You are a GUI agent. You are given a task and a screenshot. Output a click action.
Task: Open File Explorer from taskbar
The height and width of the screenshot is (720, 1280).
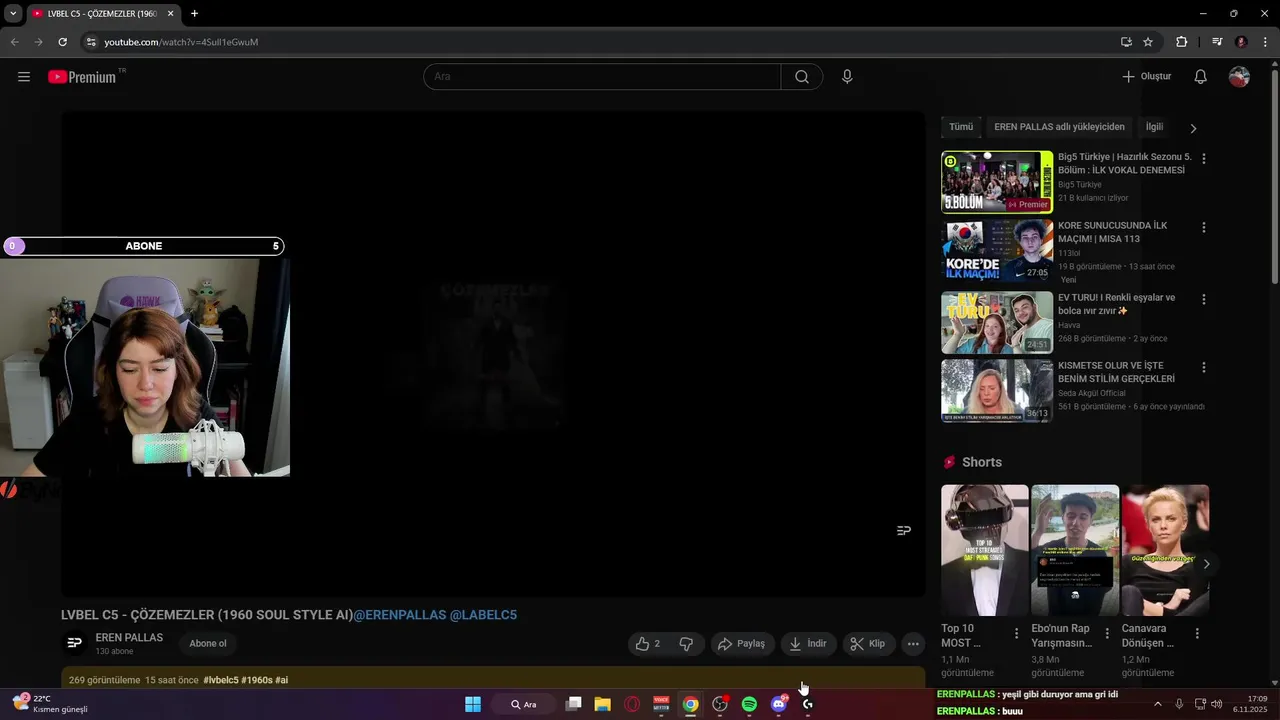pos(602,704)
